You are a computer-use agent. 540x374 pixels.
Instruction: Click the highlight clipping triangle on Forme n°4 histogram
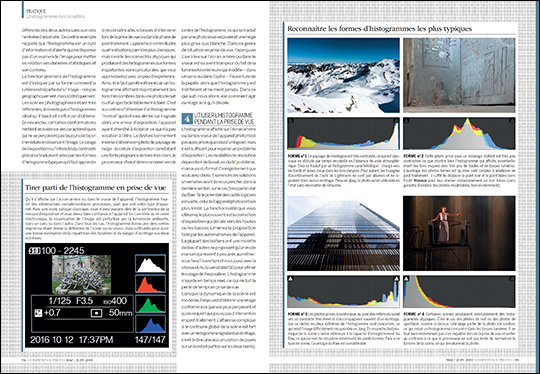pos(512,279)
